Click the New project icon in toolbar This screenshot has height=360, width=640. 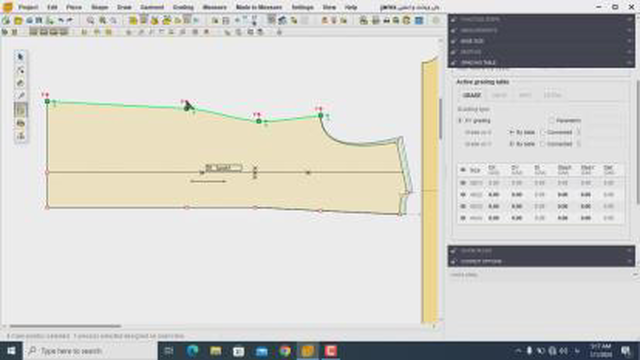[x=6, y=20]
